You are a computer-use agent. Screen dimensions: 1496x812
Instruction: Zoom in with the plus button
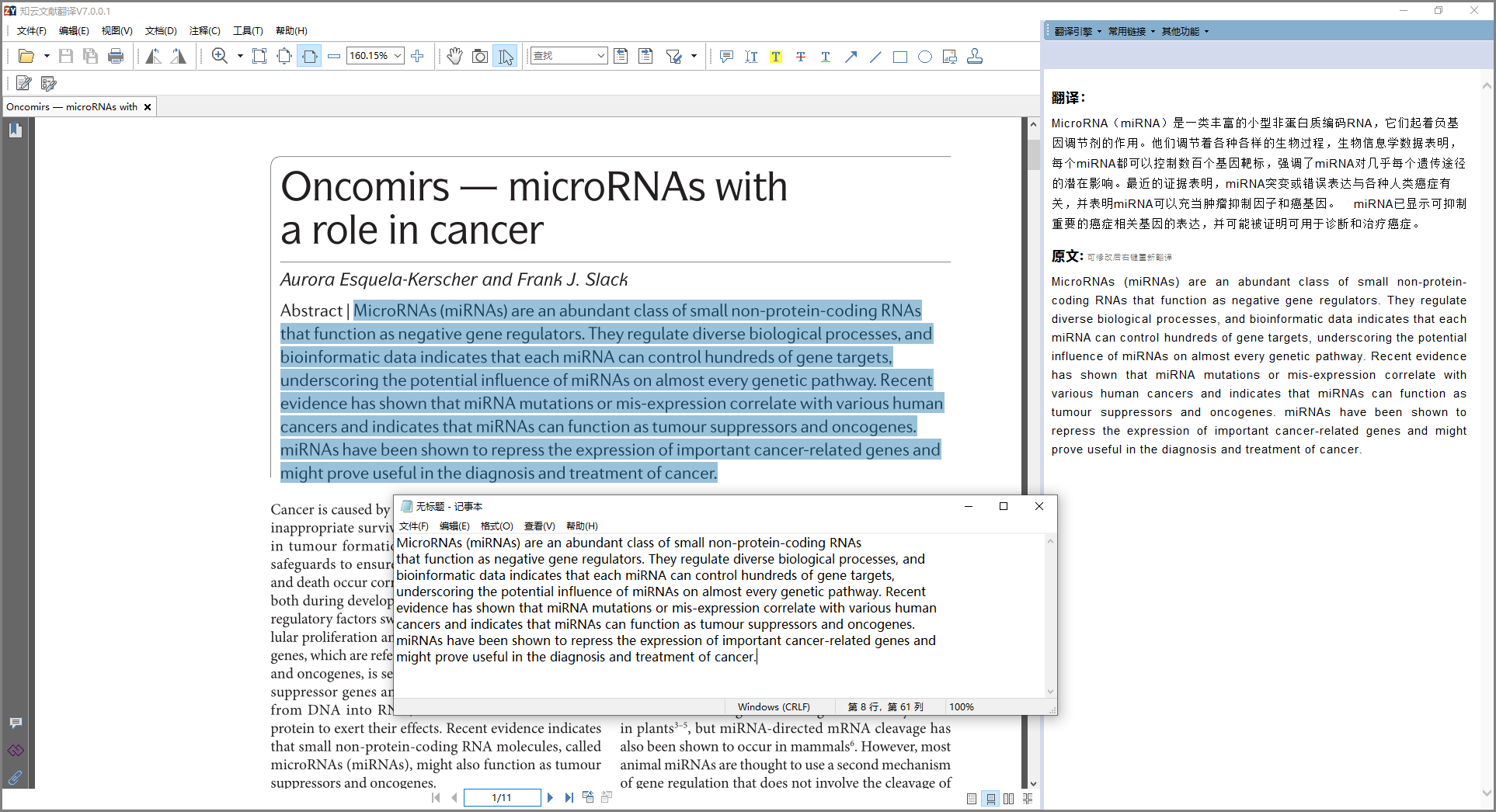pos(417,56)
